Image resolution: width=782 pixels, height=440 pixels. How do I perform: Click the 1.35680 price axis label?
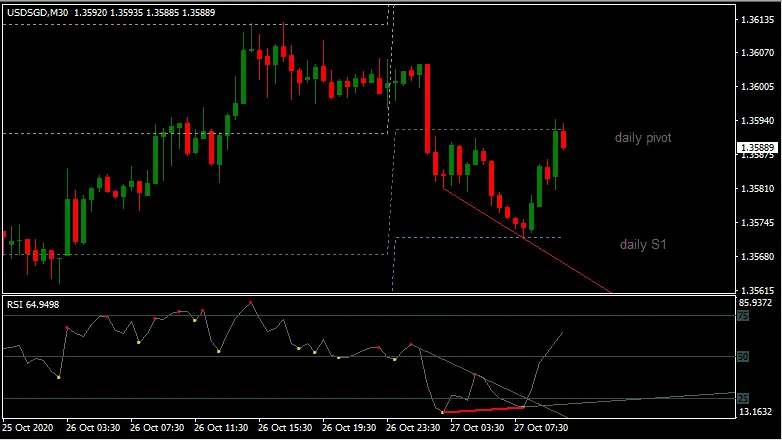(x=757, y=256)
